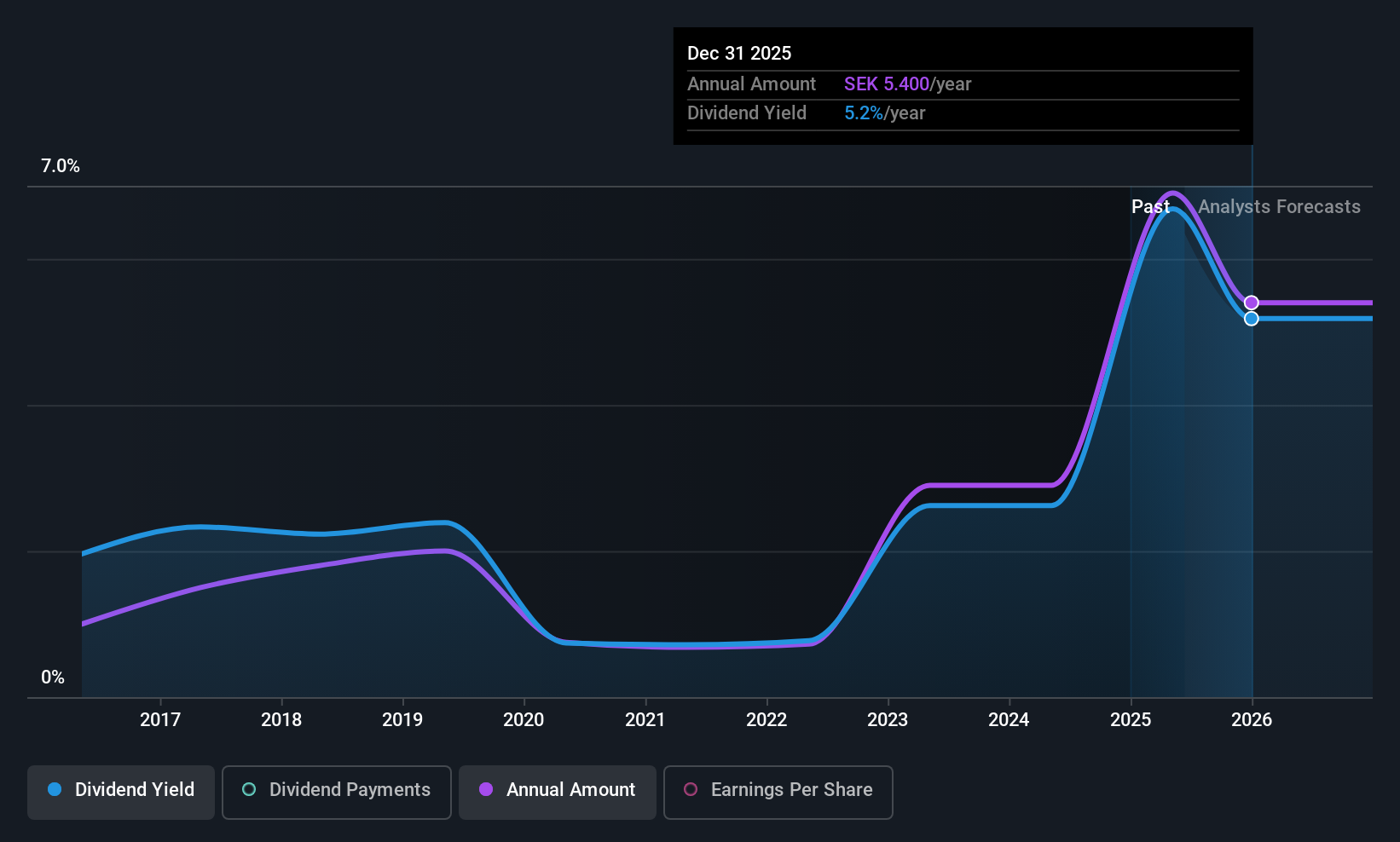Toggle the Dividend Payments series
1400x842 pixels.
coord(337,793)
